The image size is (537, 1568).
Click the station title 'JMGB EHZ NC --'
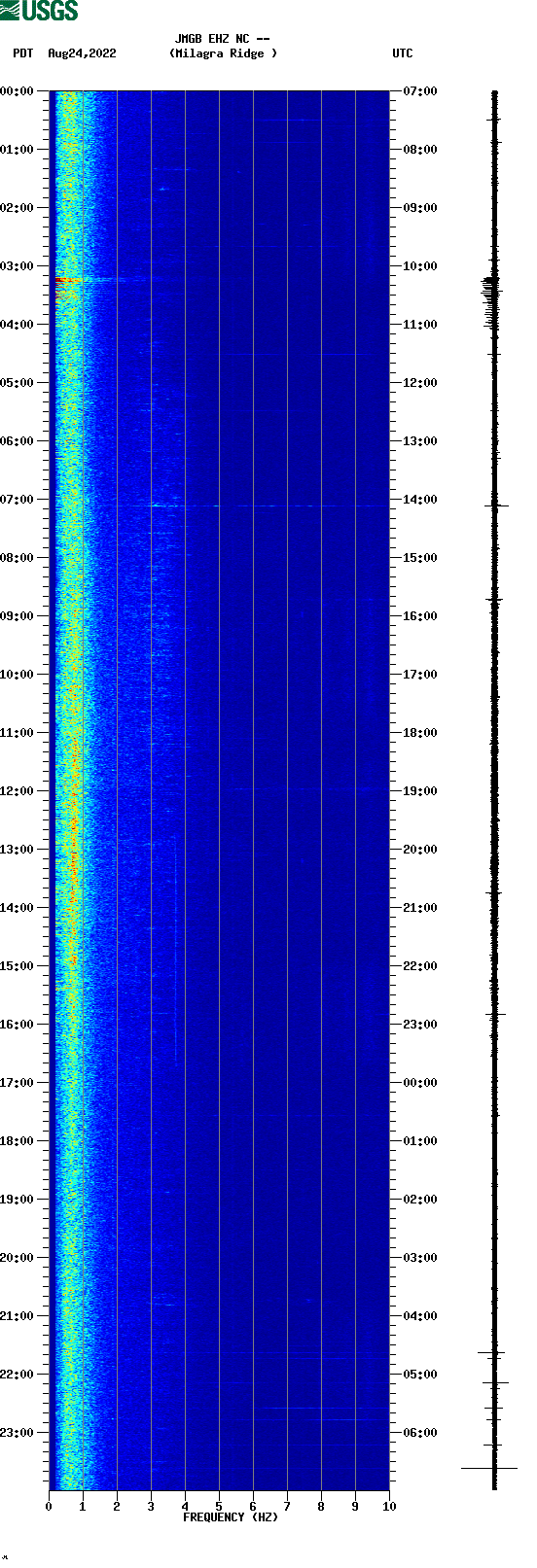click(x=222, y=39)
